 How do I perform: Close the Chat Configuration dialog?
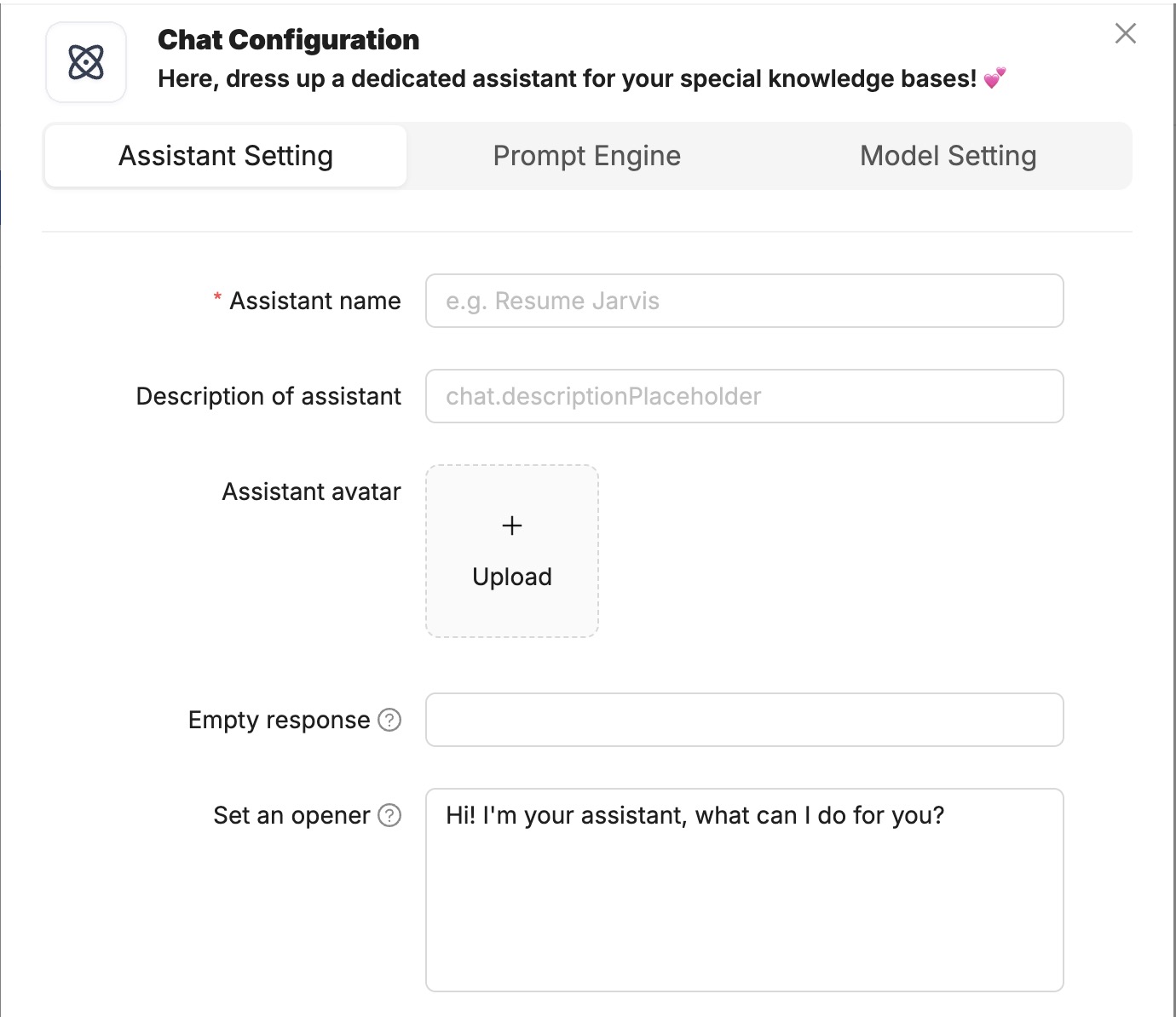[x=1125, y=33]
